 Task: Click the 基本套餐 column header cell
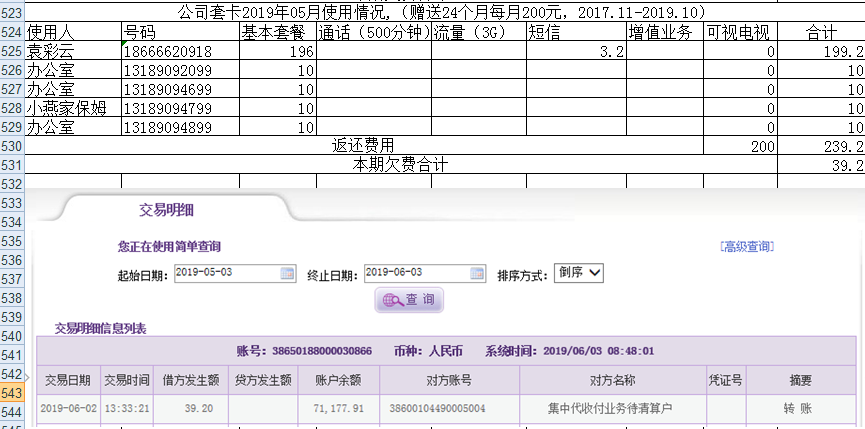click(x=278, y=32)
